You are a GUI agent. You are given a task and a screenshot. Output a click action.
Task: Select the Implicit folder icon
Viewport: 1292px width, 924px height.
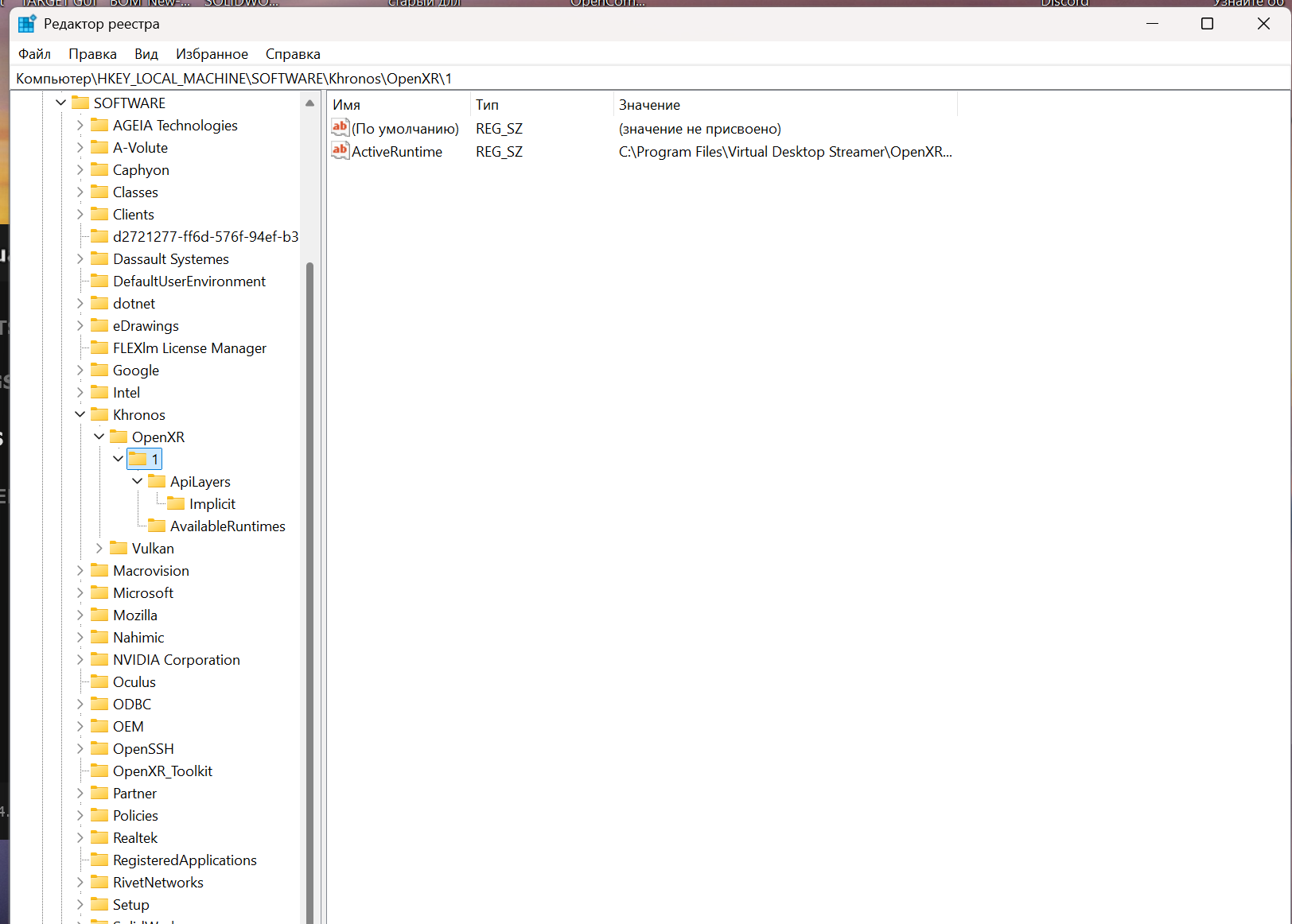click(176, 503)
